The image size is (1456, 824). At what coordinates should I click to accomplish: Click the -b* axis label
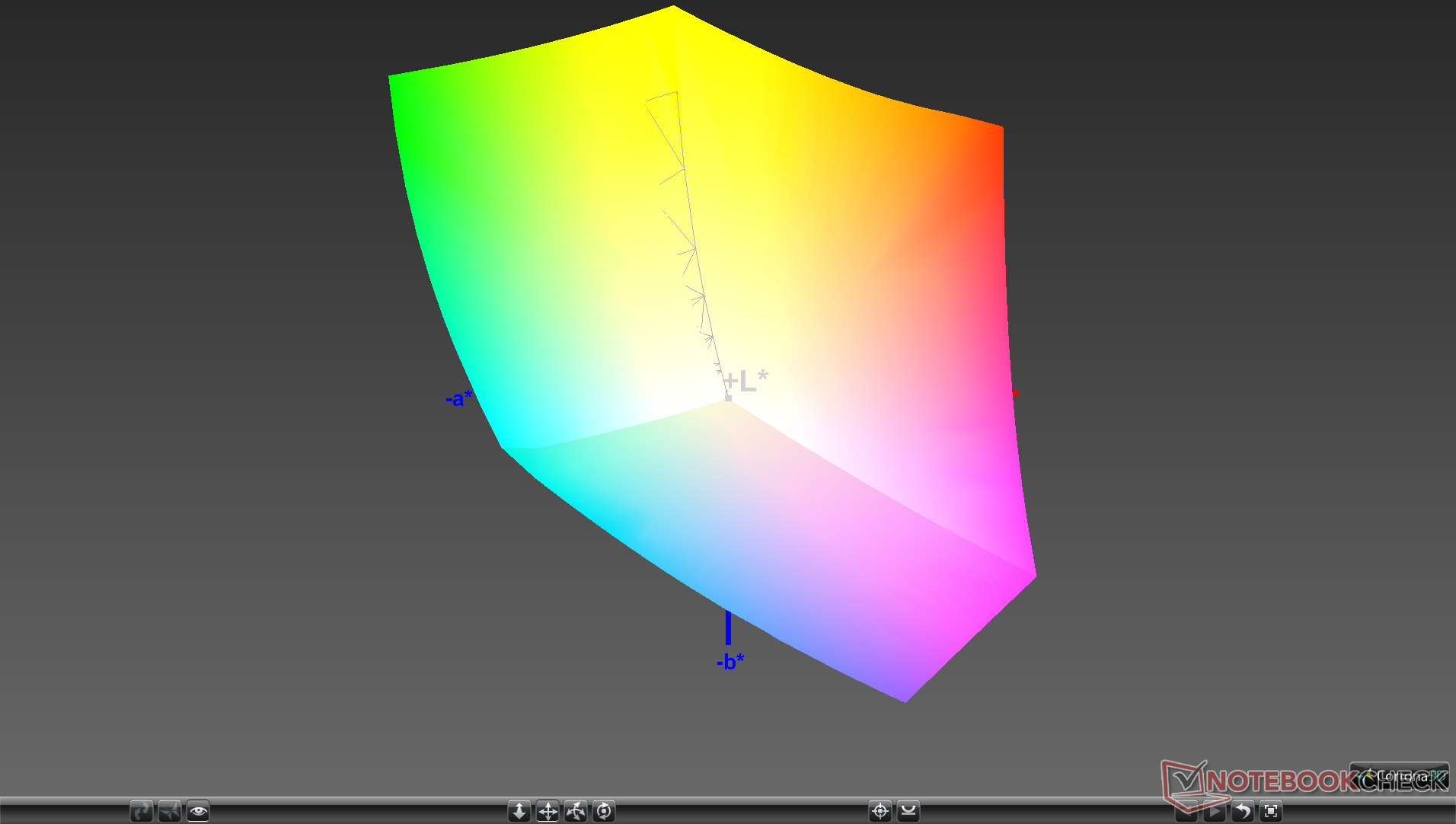click(x=730, y=661)
